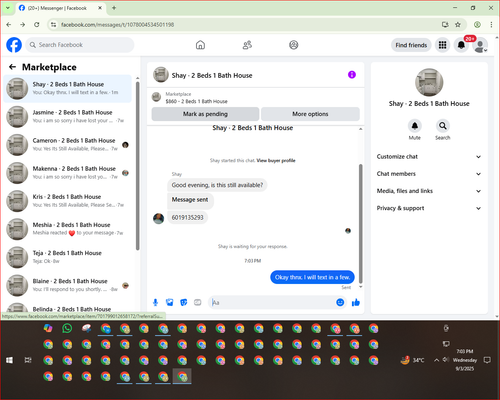Expand Media, files and links section

coord(429,191)
